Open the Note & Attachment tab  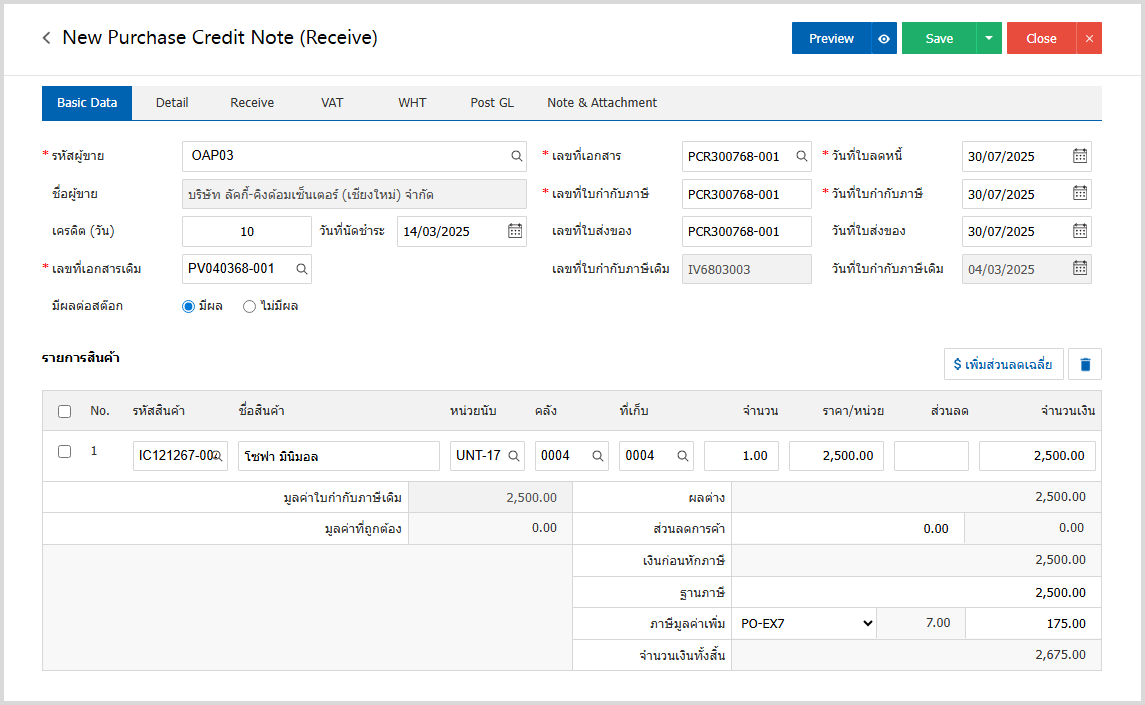point(601,103)
